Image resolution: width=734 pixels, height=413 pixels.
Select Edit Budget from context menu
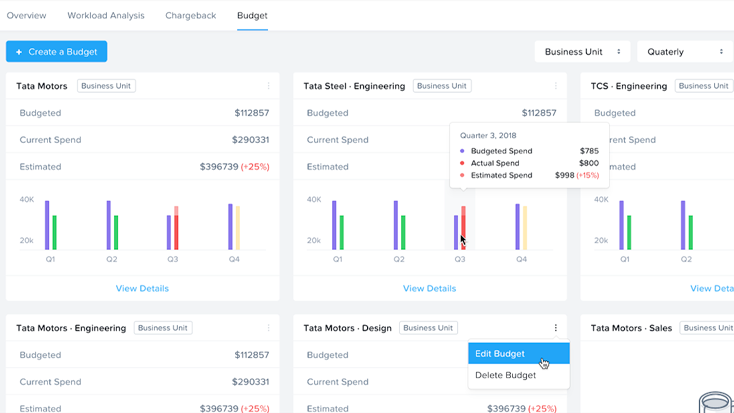point(500,354)
